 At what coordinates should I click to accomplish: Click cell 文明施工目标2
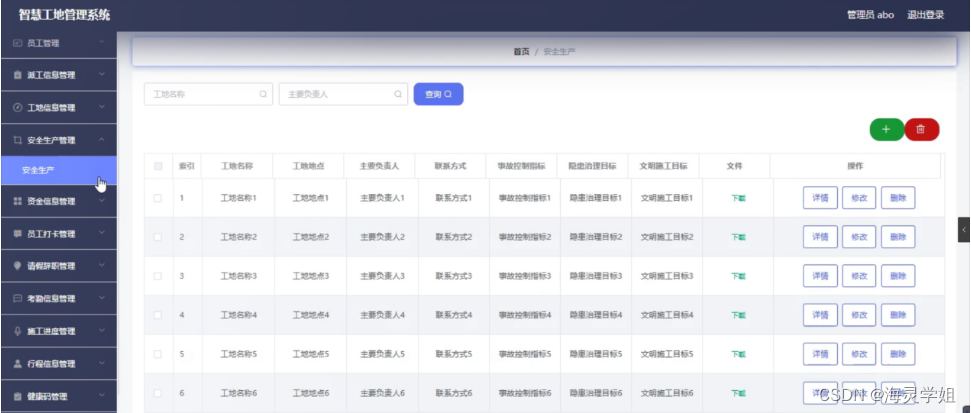click(x=667, y=237)
